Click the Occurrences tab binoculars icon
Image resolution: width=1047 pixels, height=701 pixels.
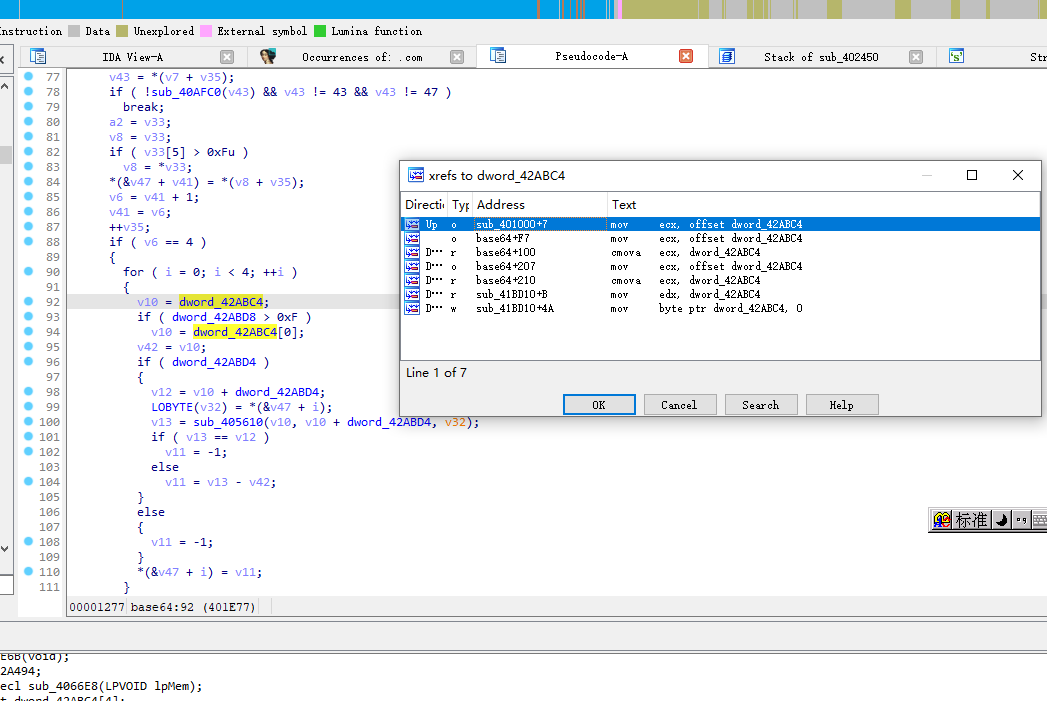[x=268, y=57]
